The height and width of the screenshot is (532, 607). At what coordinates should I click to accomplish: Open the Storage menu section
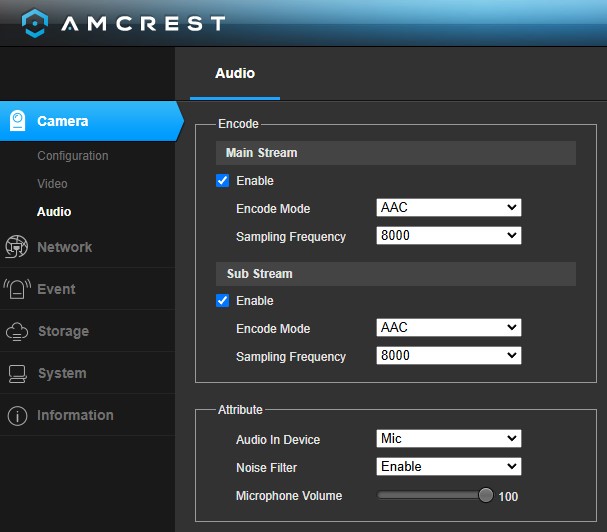click(87, 331)
